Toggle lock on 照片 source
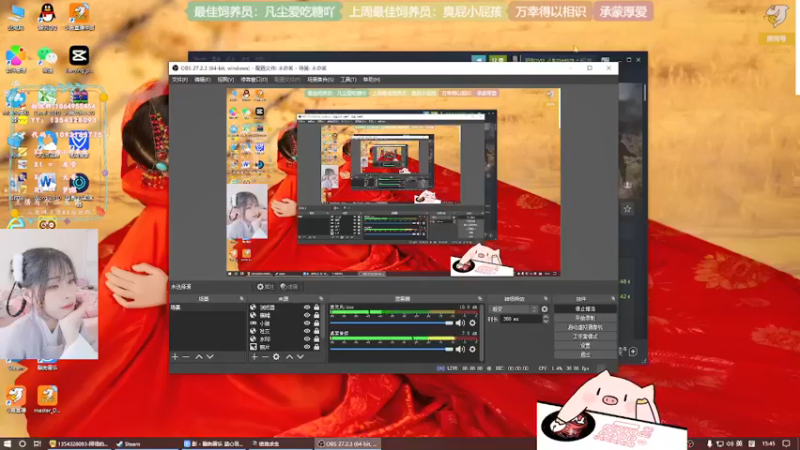 point(317,347)
